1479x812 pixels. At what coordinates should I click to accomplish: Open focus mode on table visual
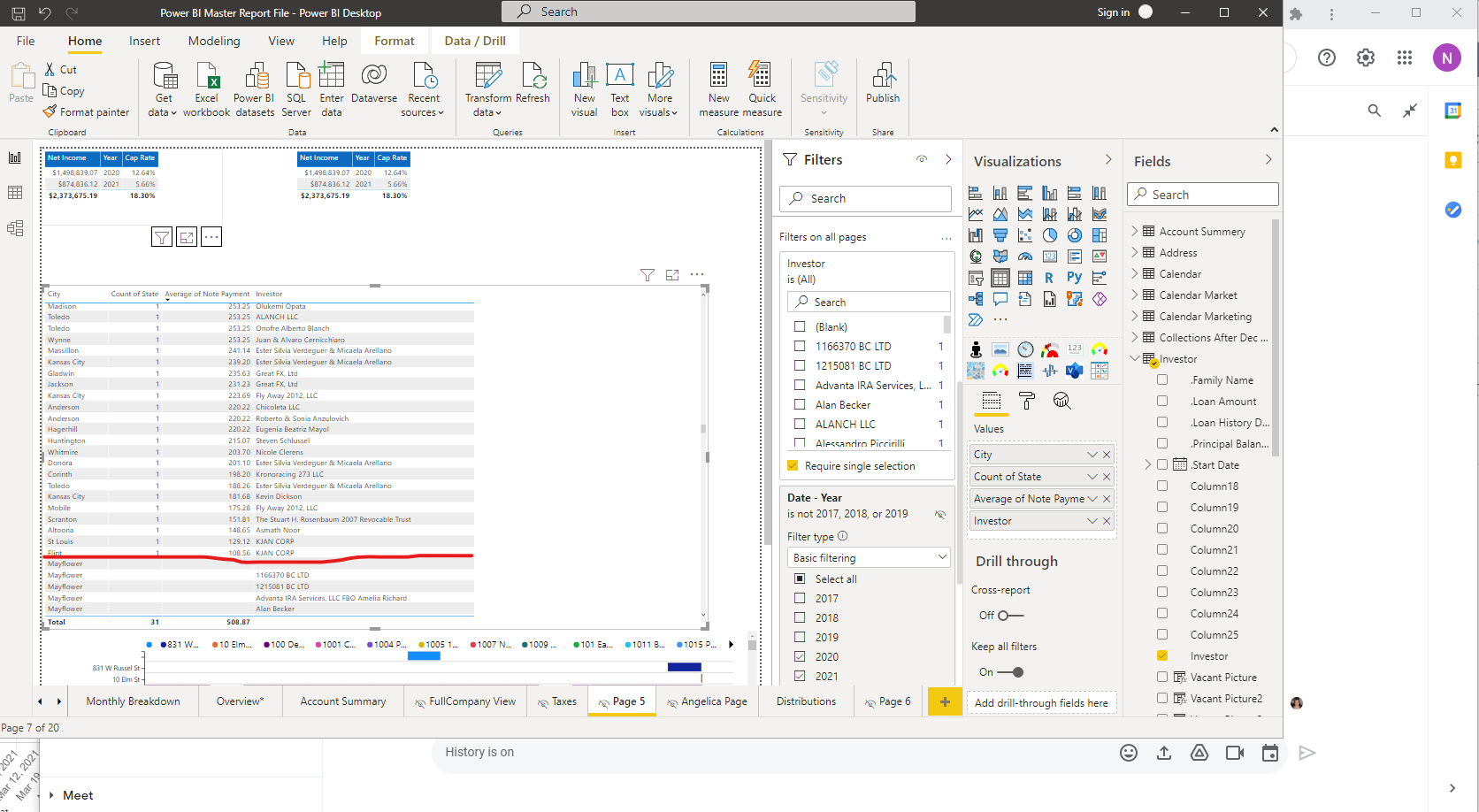point(672,275)
